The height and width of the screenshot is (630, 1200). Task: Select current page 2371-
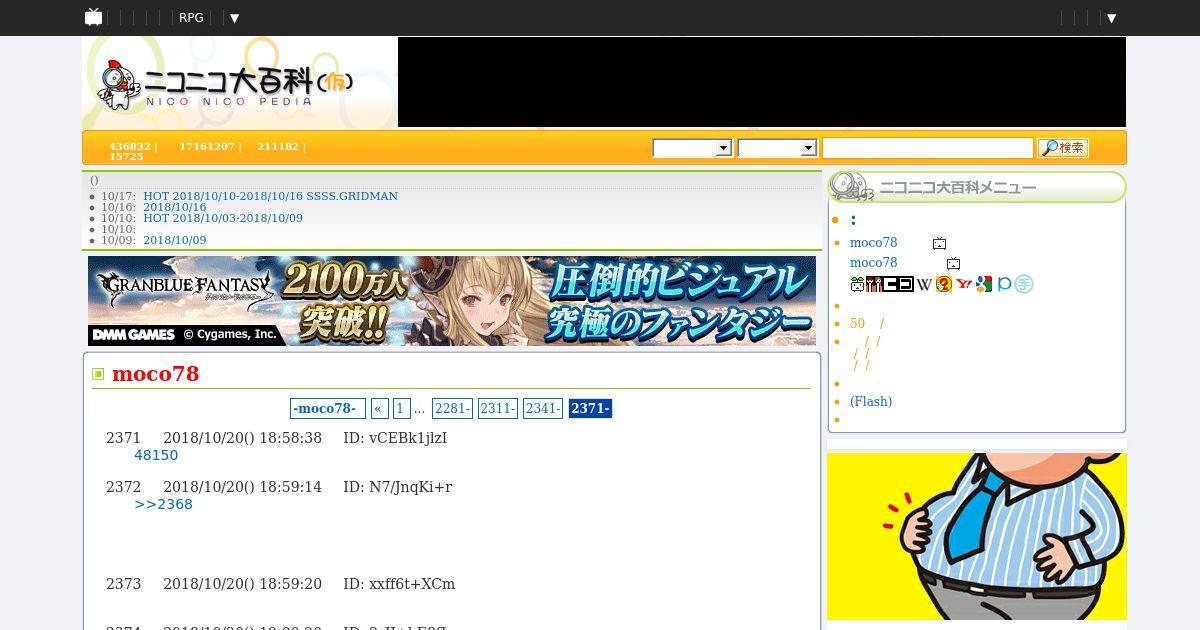pyautogui.click(x=590, y=408)
